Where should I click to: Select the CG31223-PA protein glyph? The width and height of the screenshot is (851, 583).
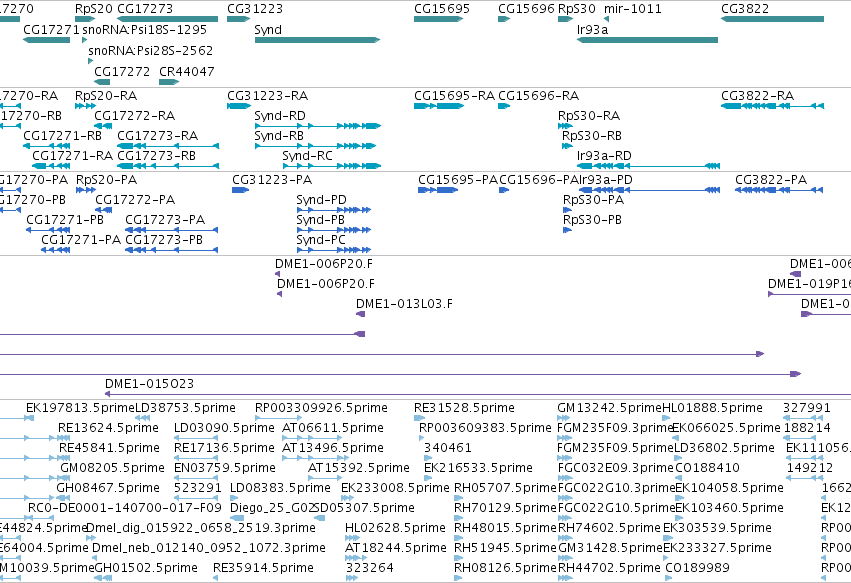pos(240,190)
